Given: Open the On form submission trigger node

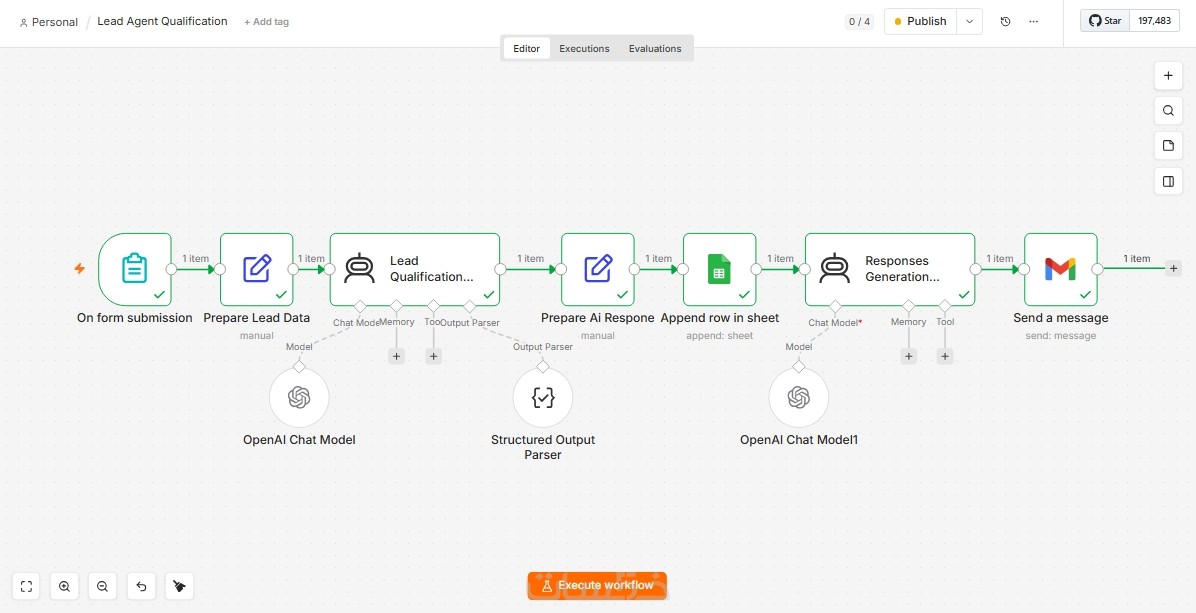Looking at the screenshot, I should (x=135, y=269).
